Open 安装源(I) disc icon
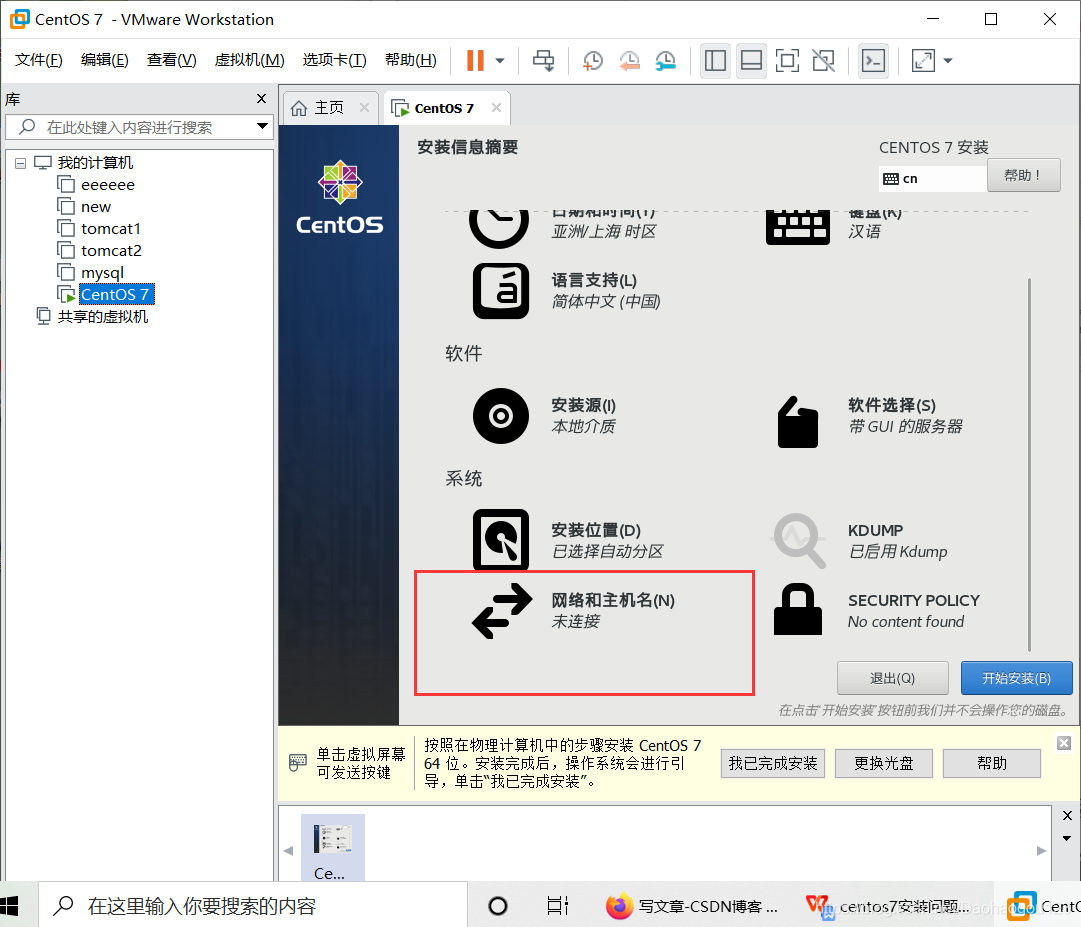This screenshot has height=927, width=1081. point(501,416)
